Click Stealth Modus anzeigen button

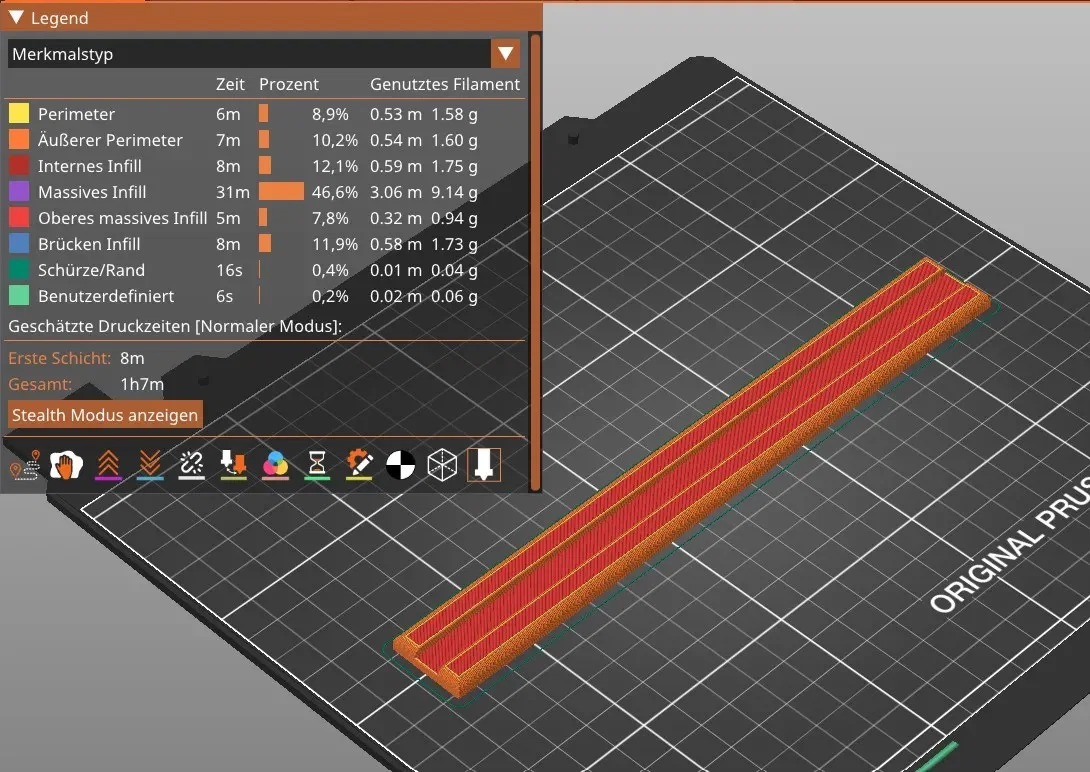tap(105, 415)
